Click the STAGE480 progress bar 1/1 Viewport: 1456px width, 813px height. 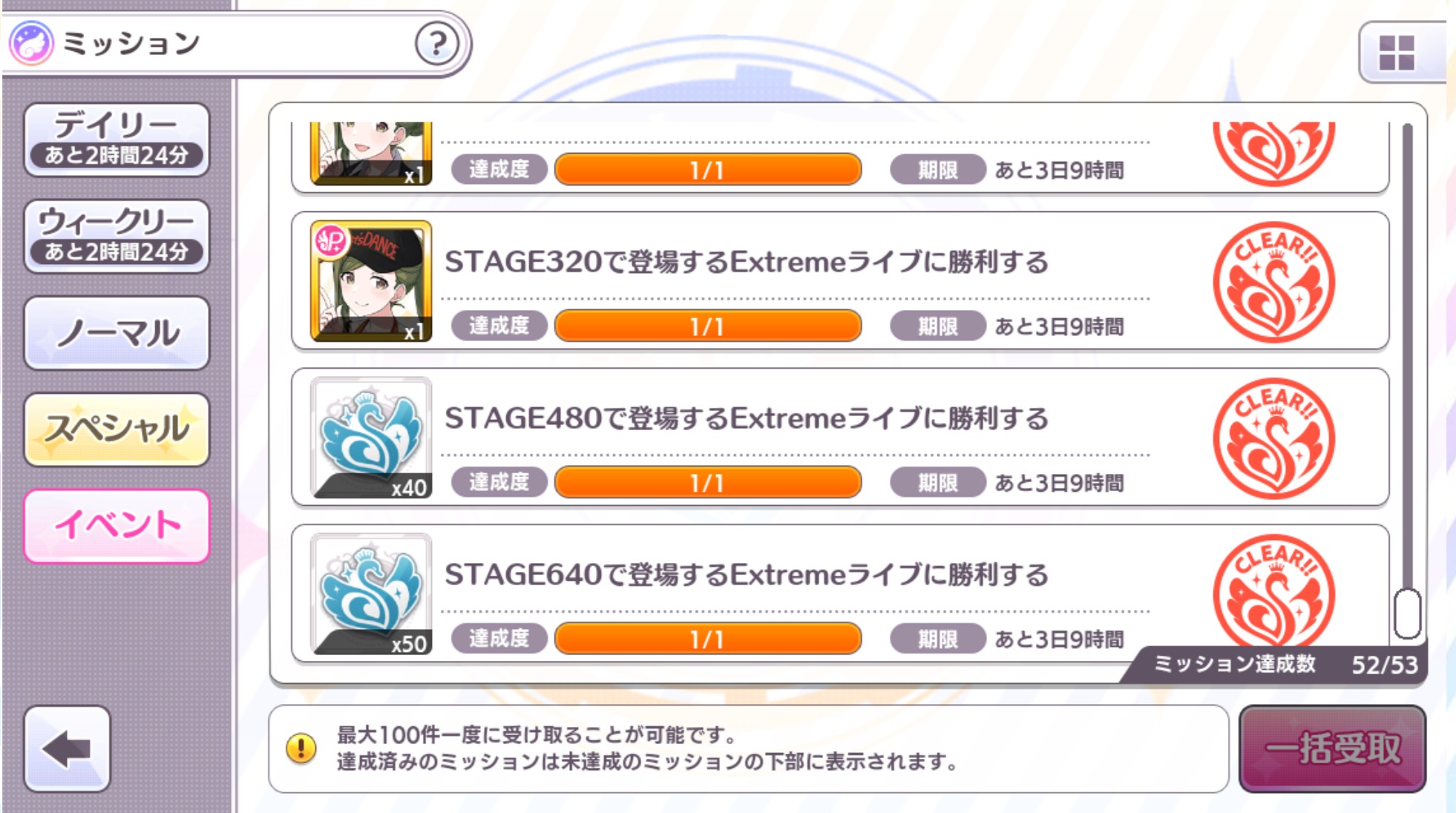point(707,482)
